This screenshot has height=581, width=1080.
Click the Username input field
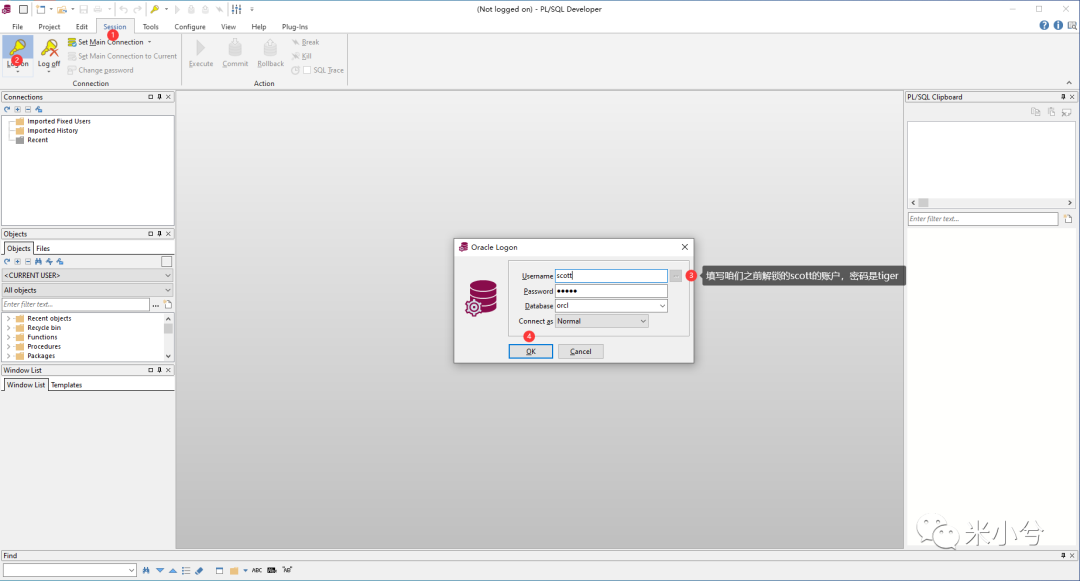pos(611,276)
